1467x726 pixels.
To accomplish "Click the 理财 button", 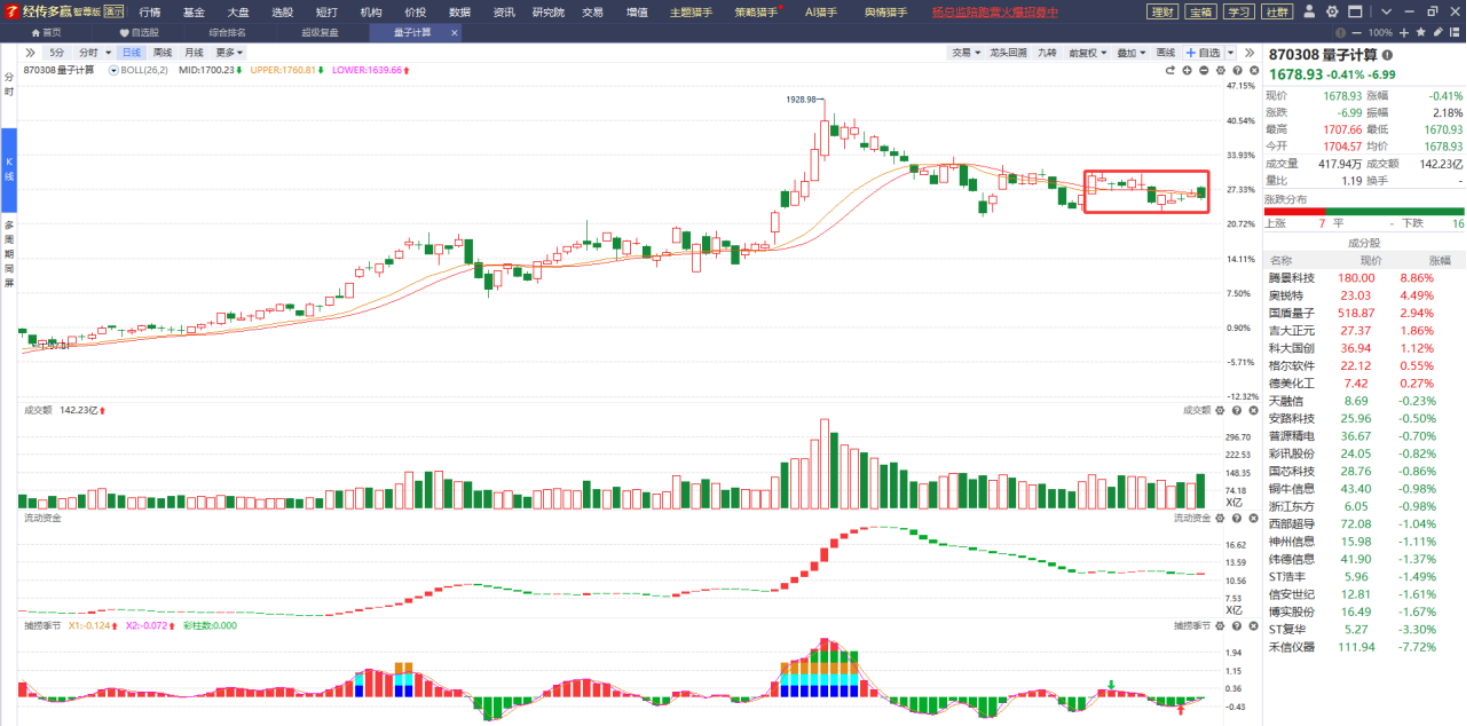I will (1161, 12).
